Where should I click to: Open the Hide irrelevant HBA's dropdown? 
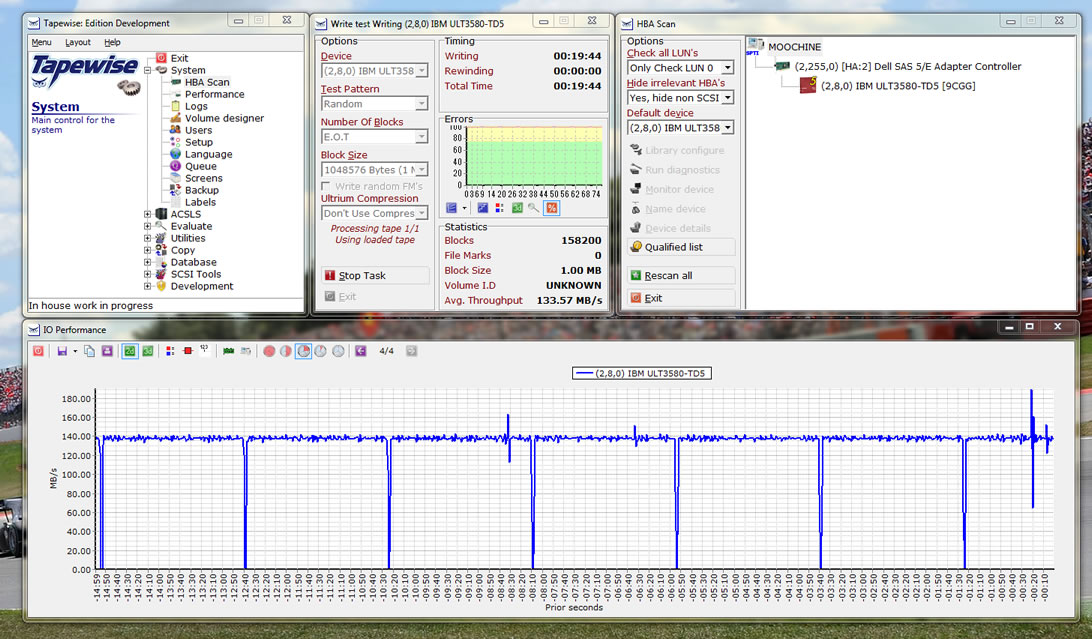pyautogui.click(x=727, y=98)
